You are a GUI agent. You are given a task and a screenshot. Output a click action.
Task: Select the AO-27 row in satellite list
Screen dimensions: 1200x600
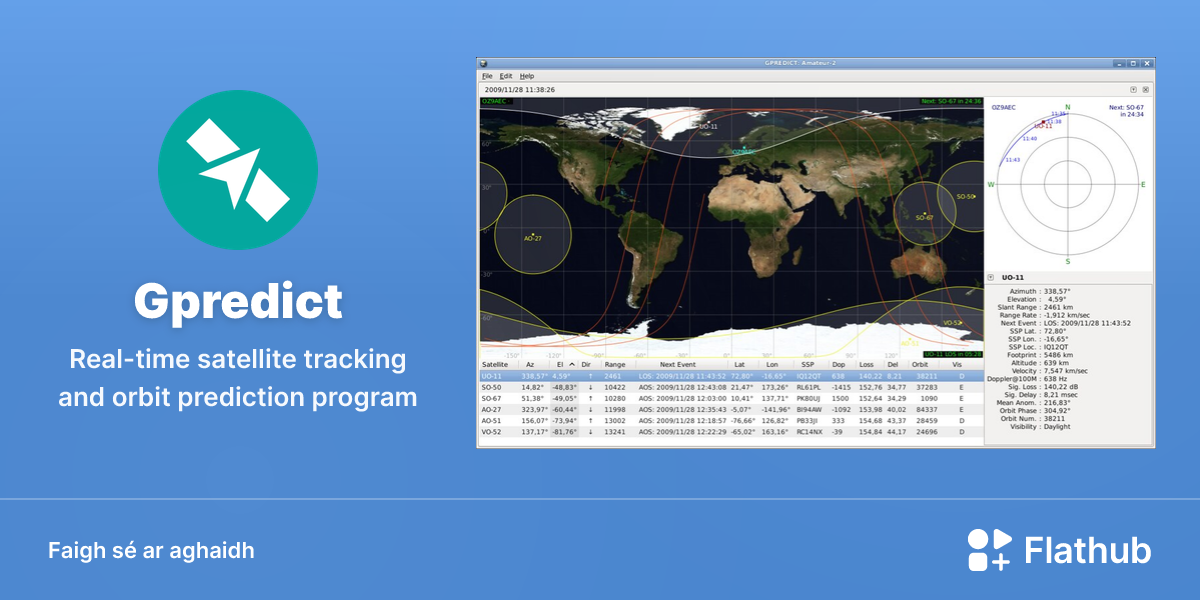pos(731,409)
